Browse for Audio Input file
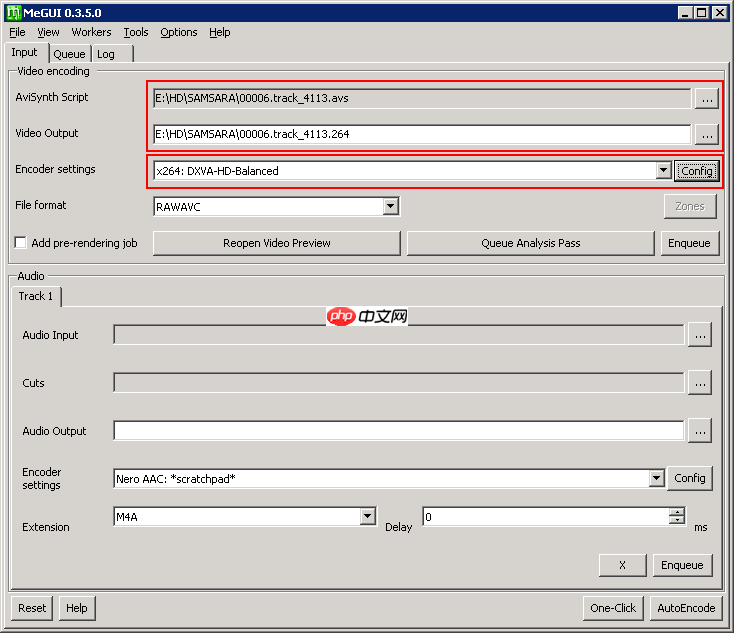 coord(700,335)
